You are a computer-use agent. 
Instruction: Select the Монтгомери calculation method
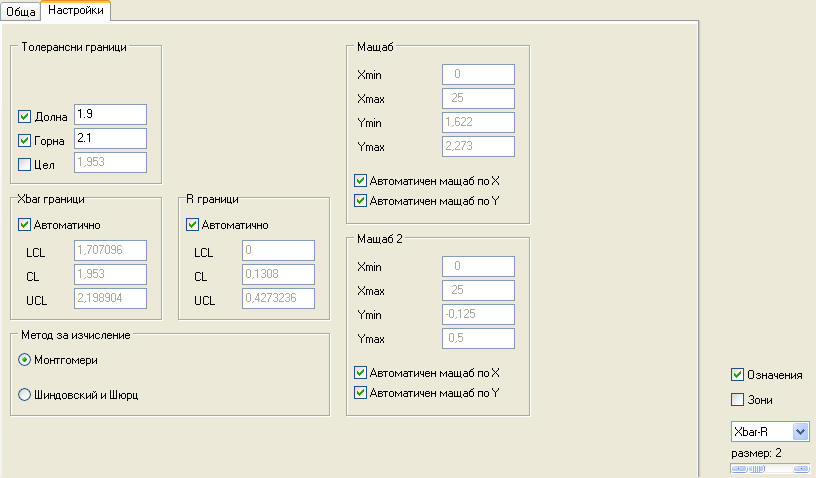[25, 360]
